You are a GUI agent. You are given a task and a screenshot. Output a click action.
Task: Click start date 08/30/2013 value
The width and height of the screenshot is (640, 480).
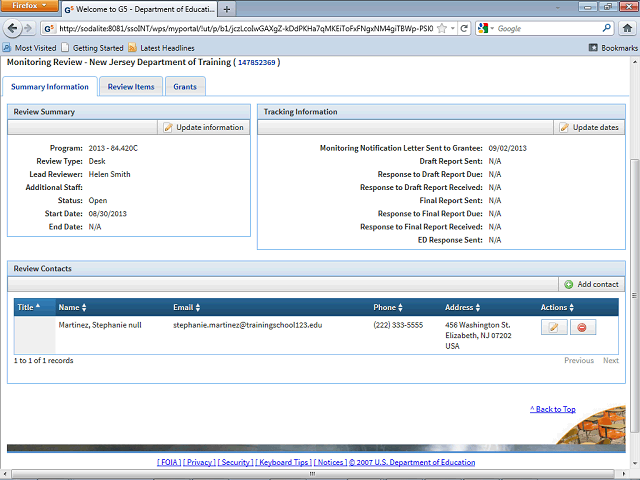point(108,213)
